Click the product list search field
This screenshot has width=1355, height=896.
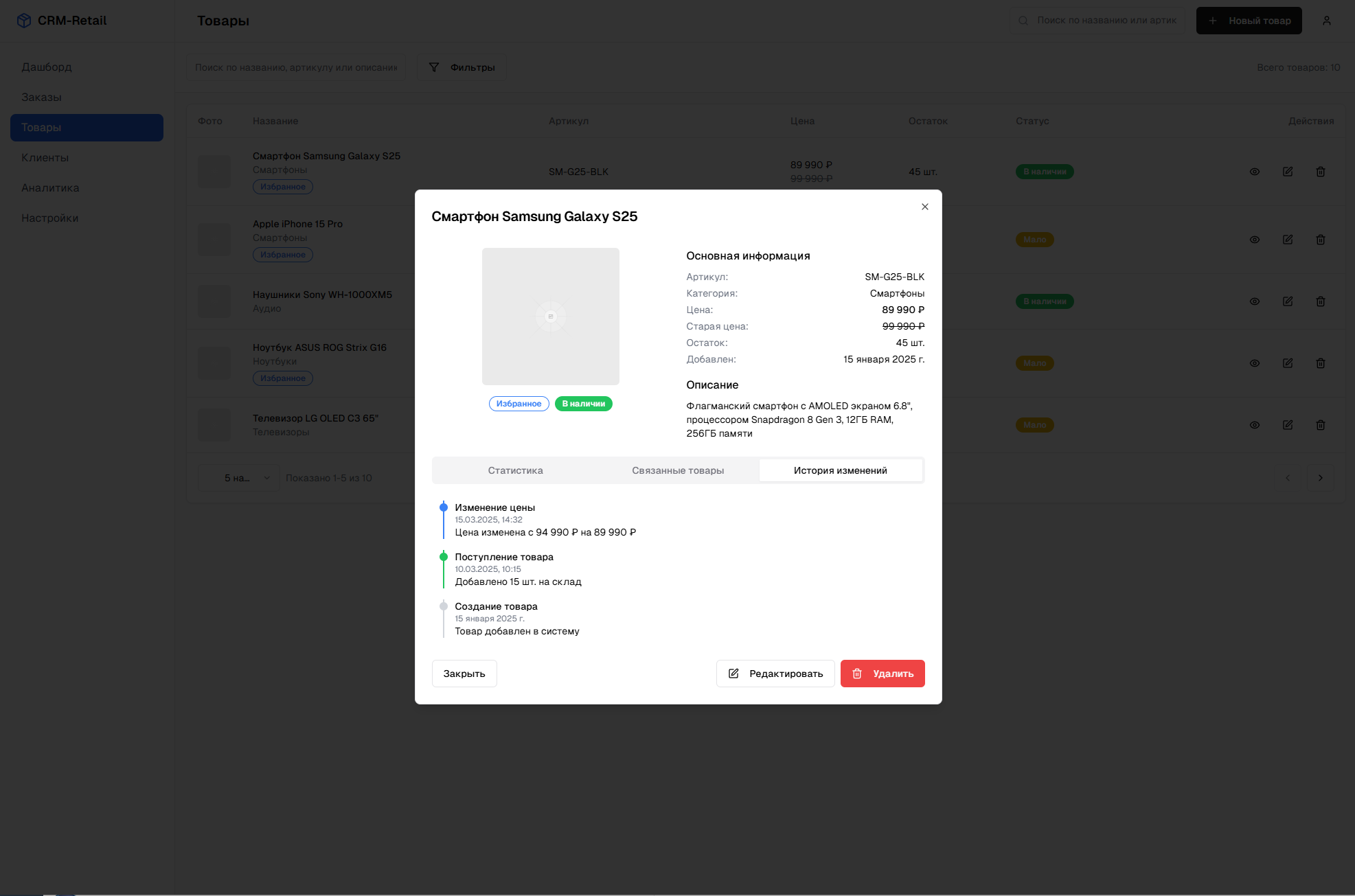coord(296,67)
